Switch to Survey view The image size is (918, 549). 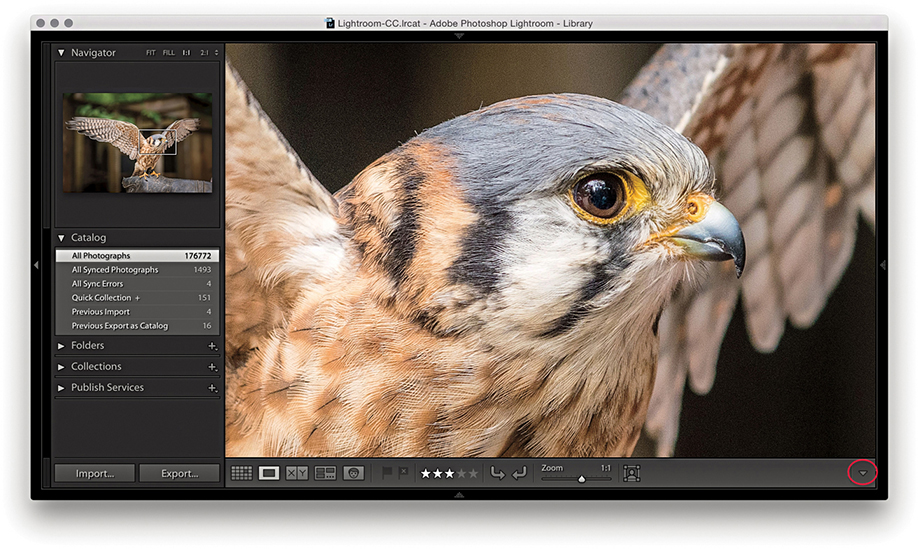pyautogui.click(x=325, y=473)
